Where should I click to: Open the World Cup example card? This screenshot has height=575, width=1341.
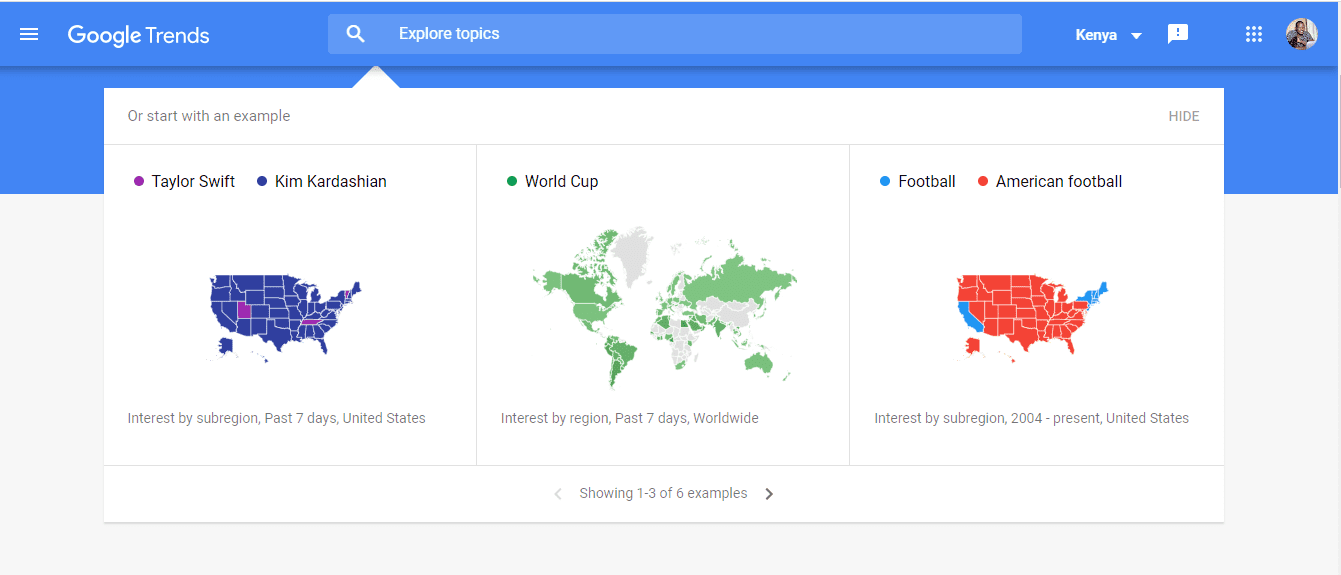663,305
